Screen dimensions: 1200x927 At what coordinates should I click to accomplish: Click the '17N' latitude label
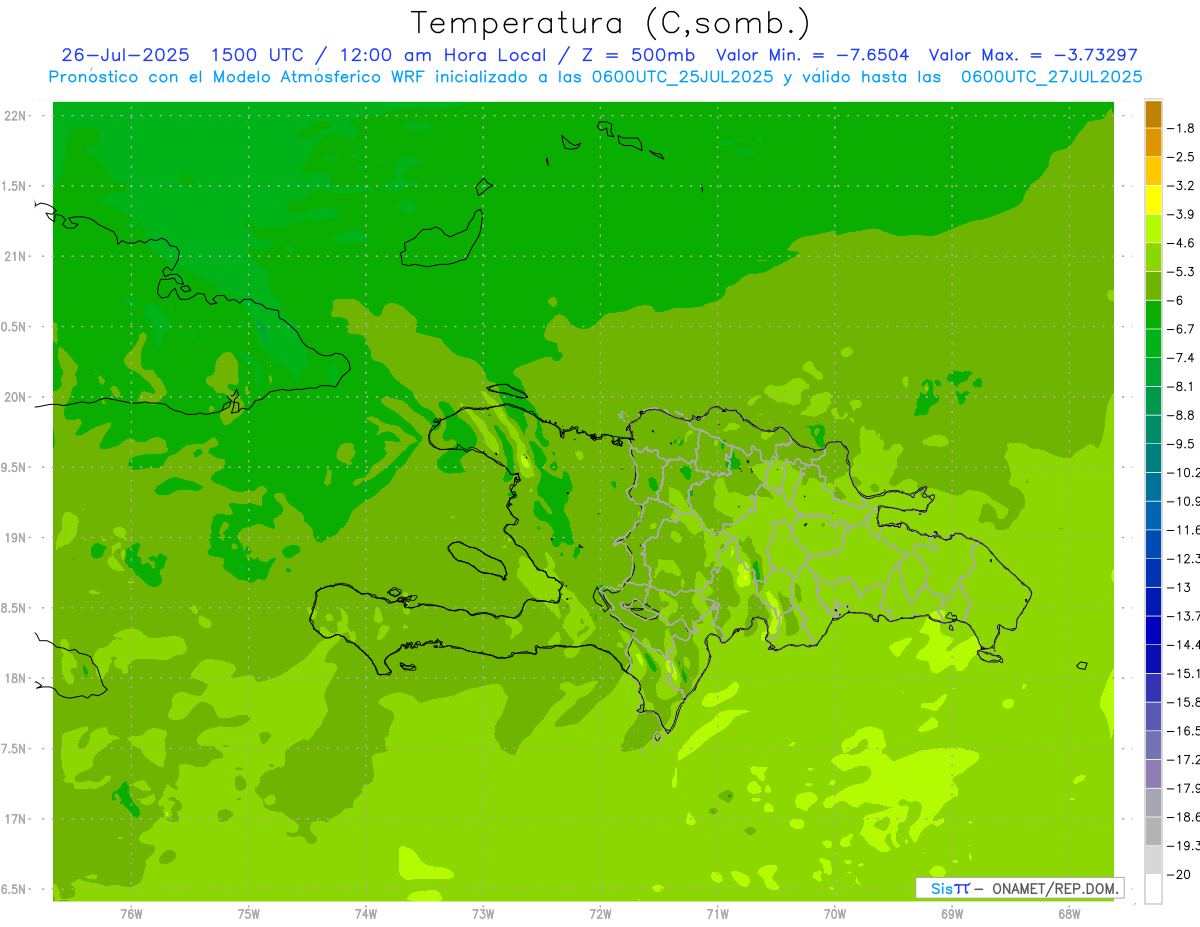[x=15, y=820]
